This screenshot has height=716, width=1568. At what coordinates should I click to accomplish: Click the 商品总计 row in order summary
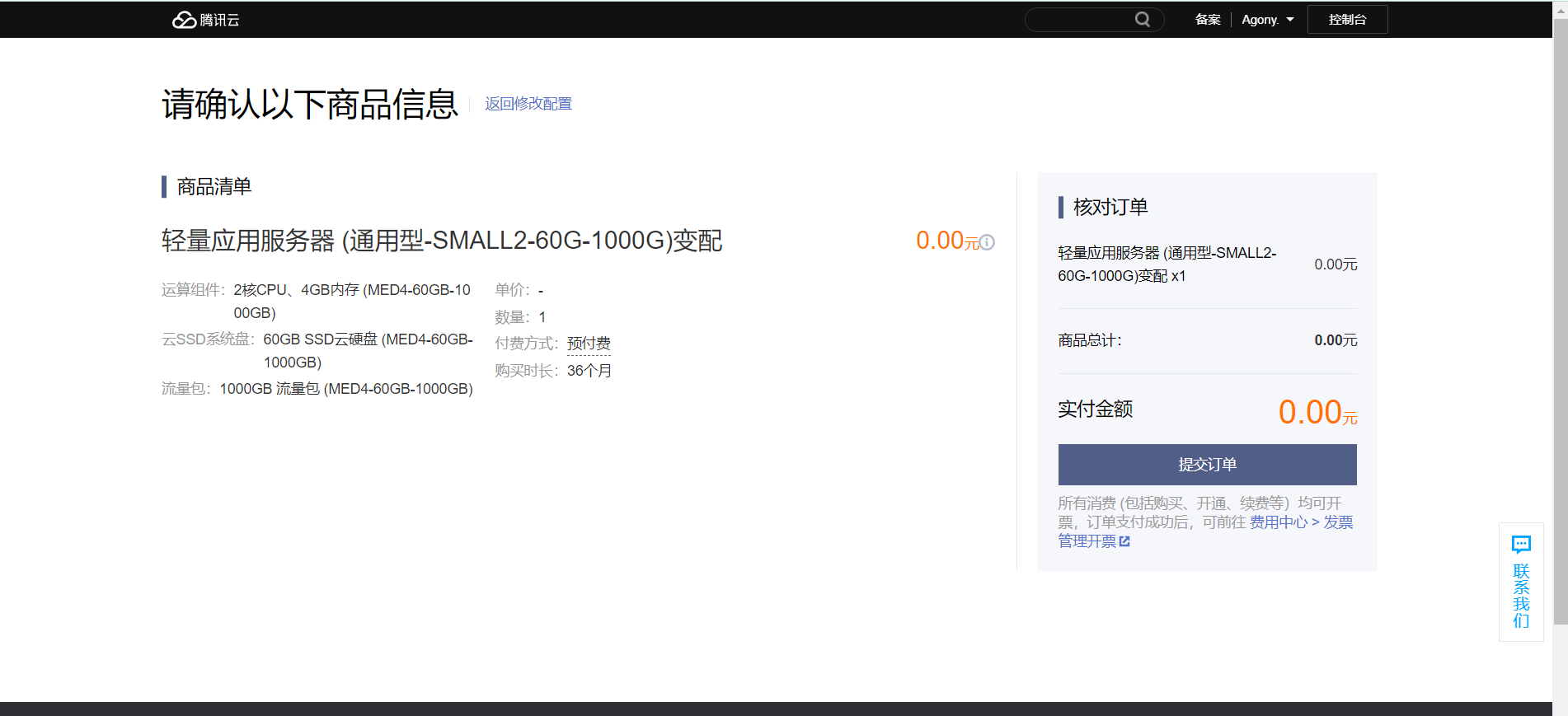pos(1207,340)
